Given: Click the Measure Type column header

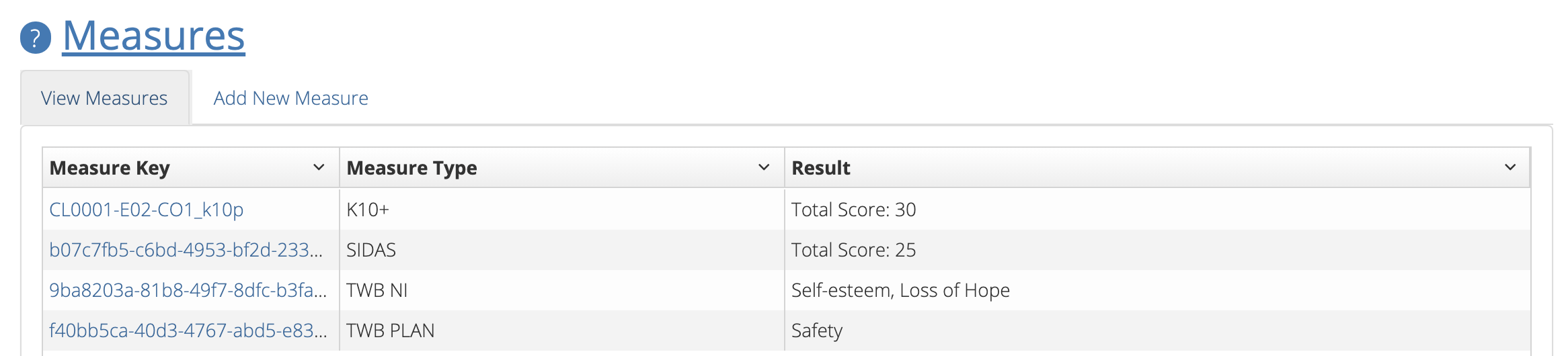Looking at the screenshot, I should (411, 168).
